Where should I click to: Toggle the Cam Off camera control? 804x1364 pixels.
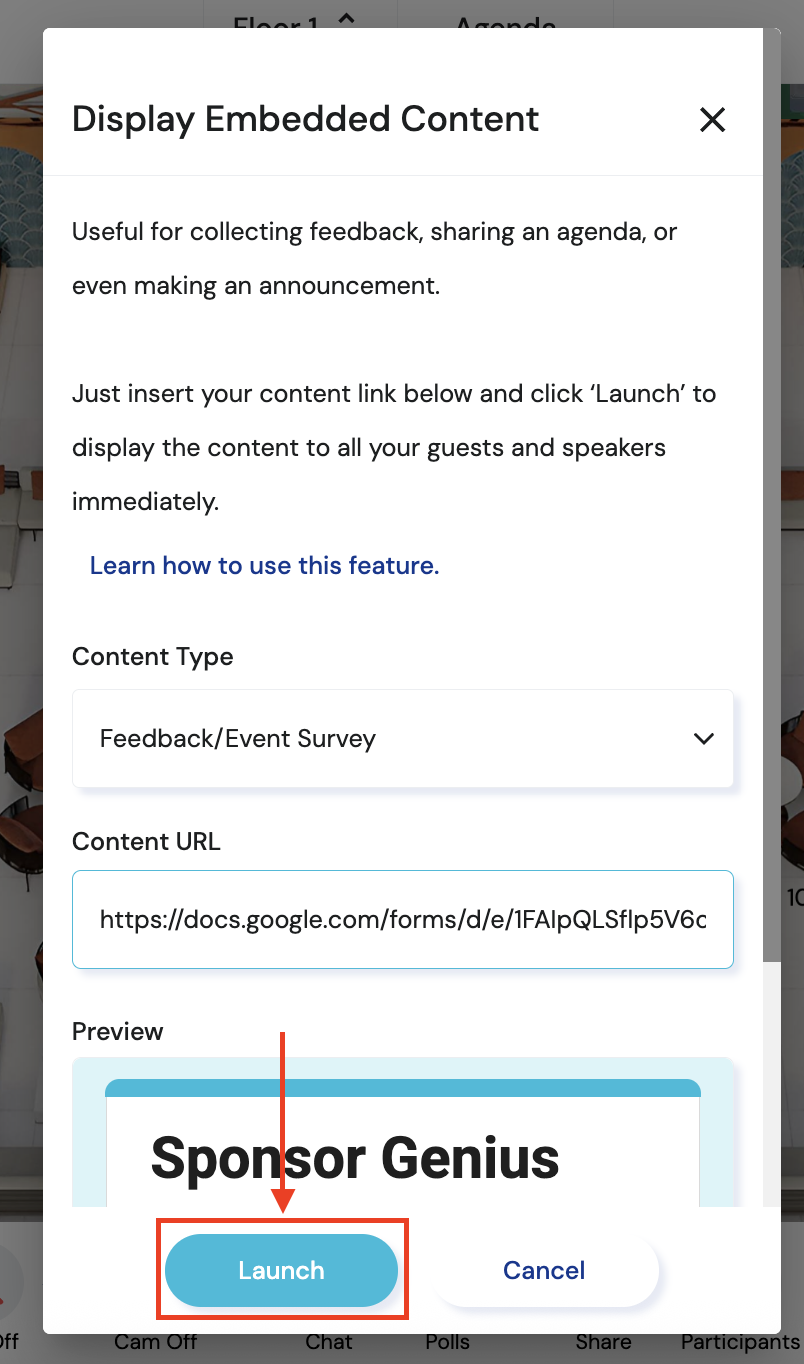[156, 1341]
